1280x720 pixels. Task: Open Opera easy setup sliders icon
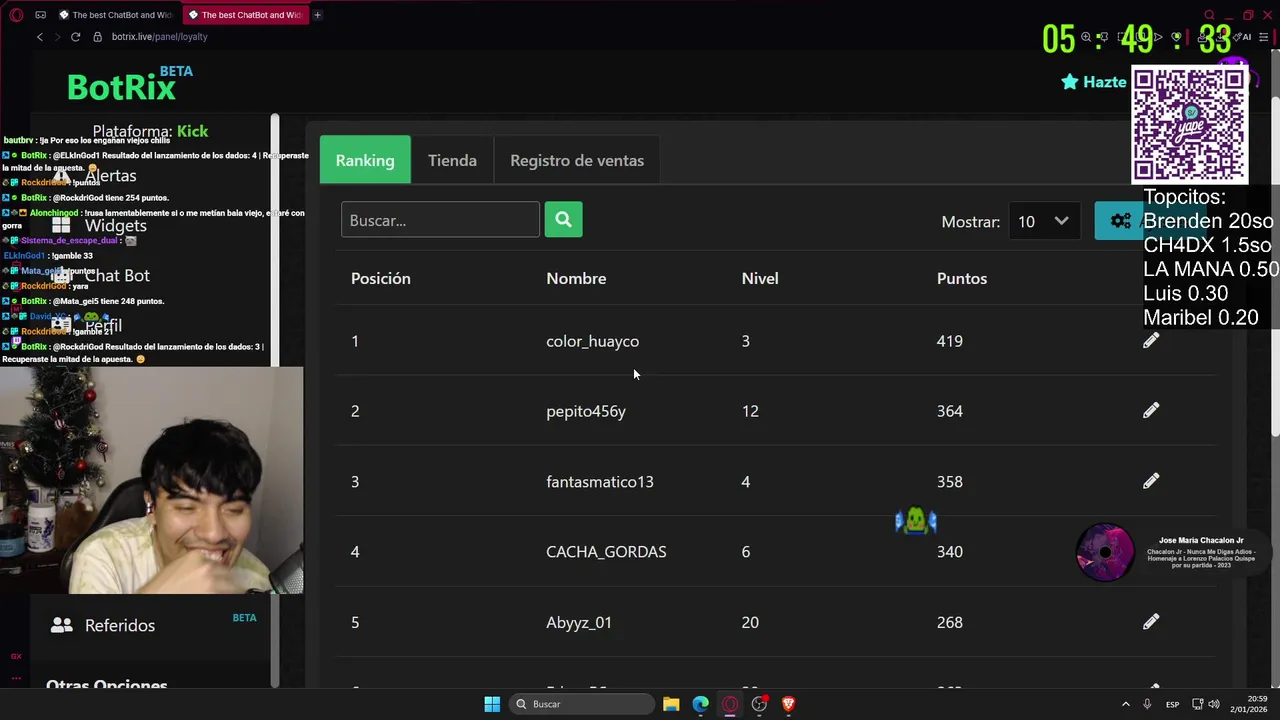1264,37
